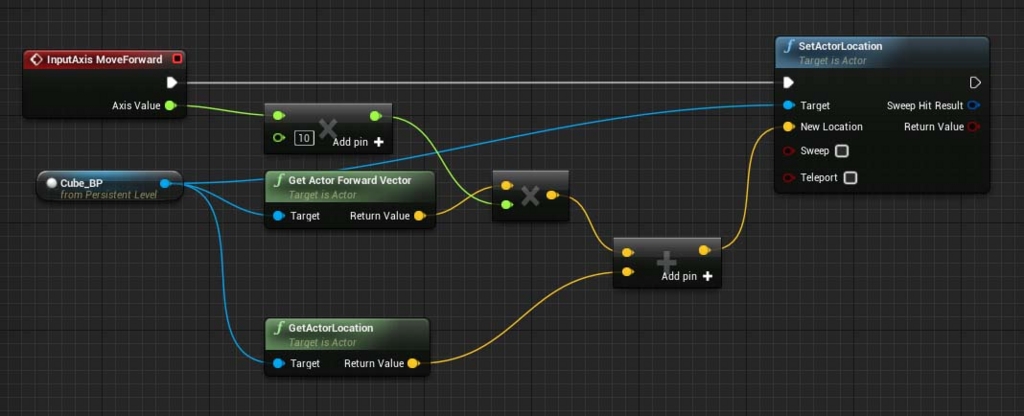Click the blue Target pin on SetActorLocation
Screen dimensions: 1024x416
789,105
